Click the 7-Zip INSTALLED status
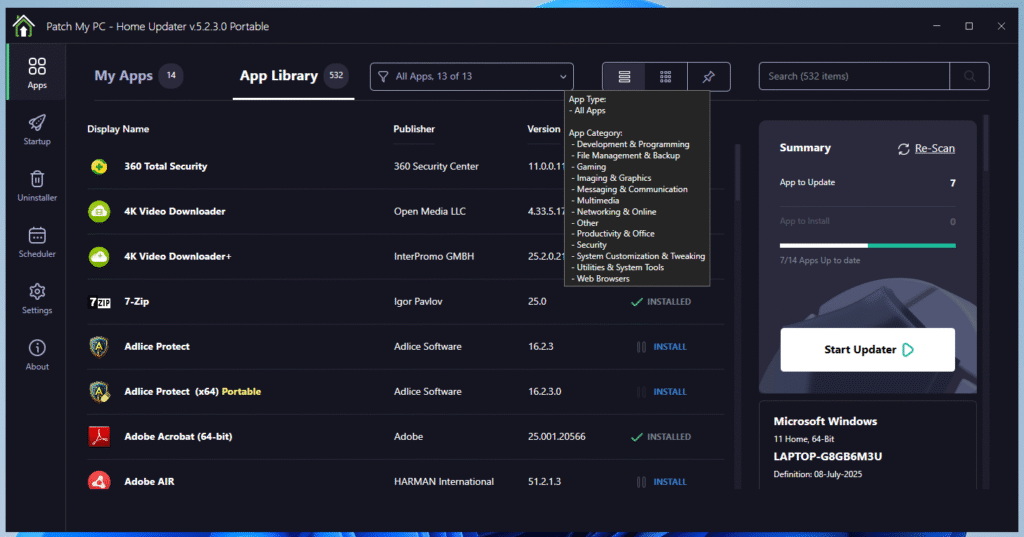The width and height of the screenshot is (1024, 537). [661, 302]
